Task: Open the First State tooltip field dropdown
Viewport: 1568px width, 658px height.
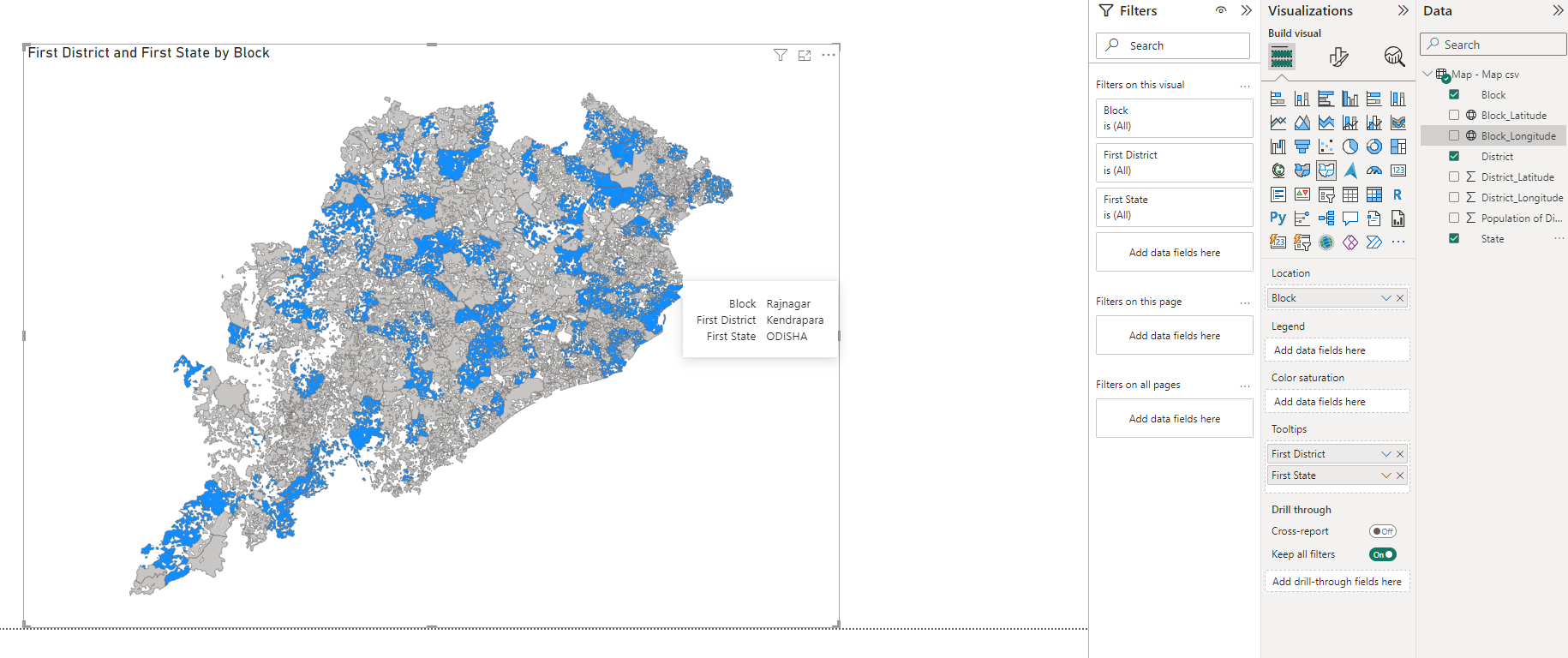Action: pos(1386,476)
